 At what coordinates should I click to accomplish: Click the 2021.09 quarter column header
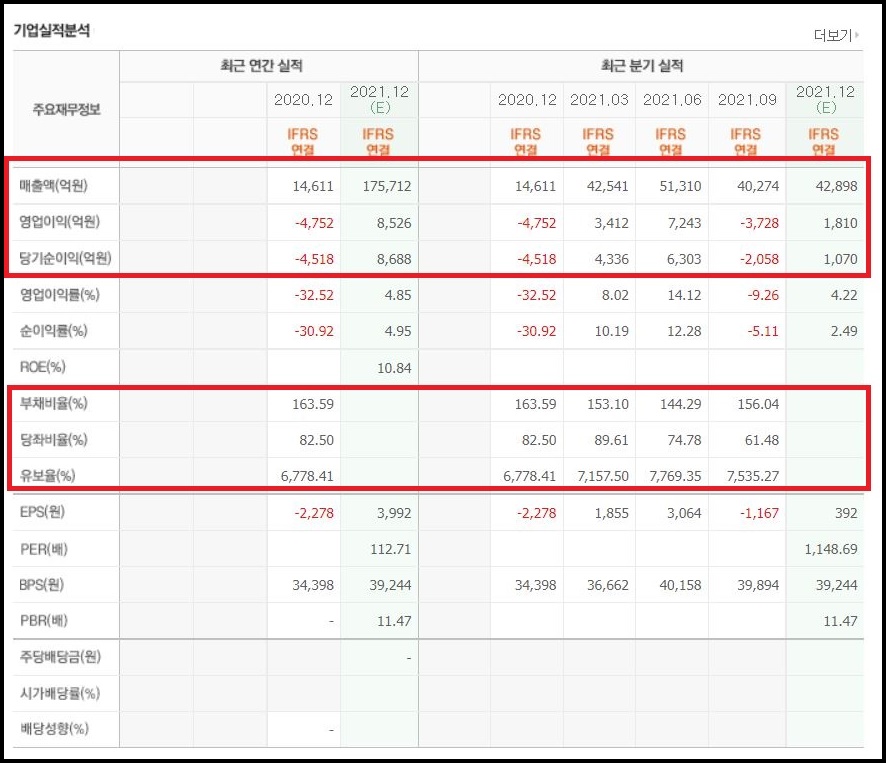tap(747, 100)
